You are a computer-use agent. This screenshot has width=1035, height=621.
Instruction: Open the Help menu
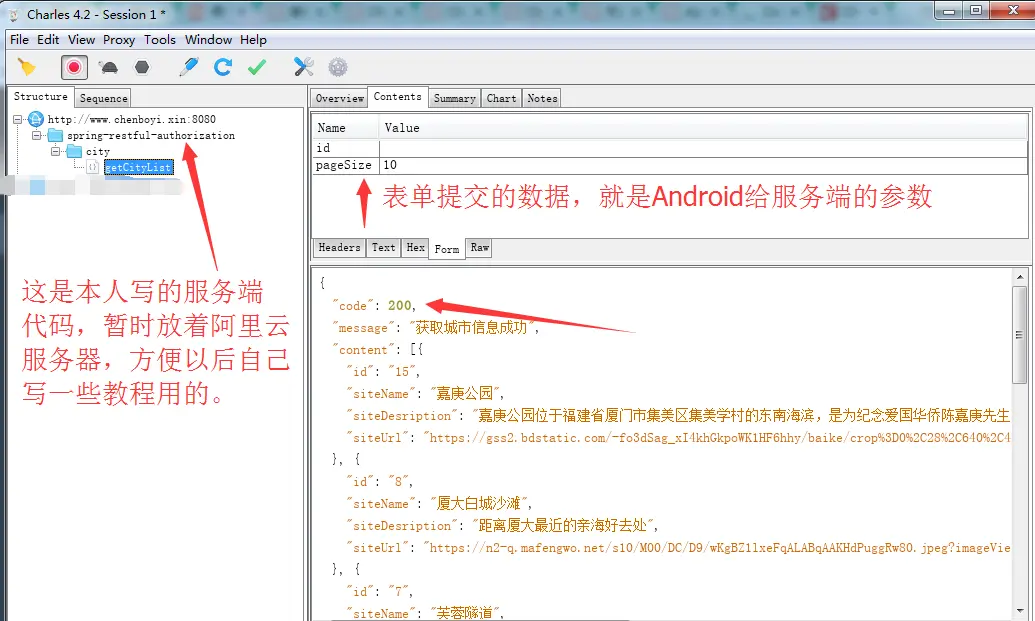pyautogui.click(x=253, y=40)
